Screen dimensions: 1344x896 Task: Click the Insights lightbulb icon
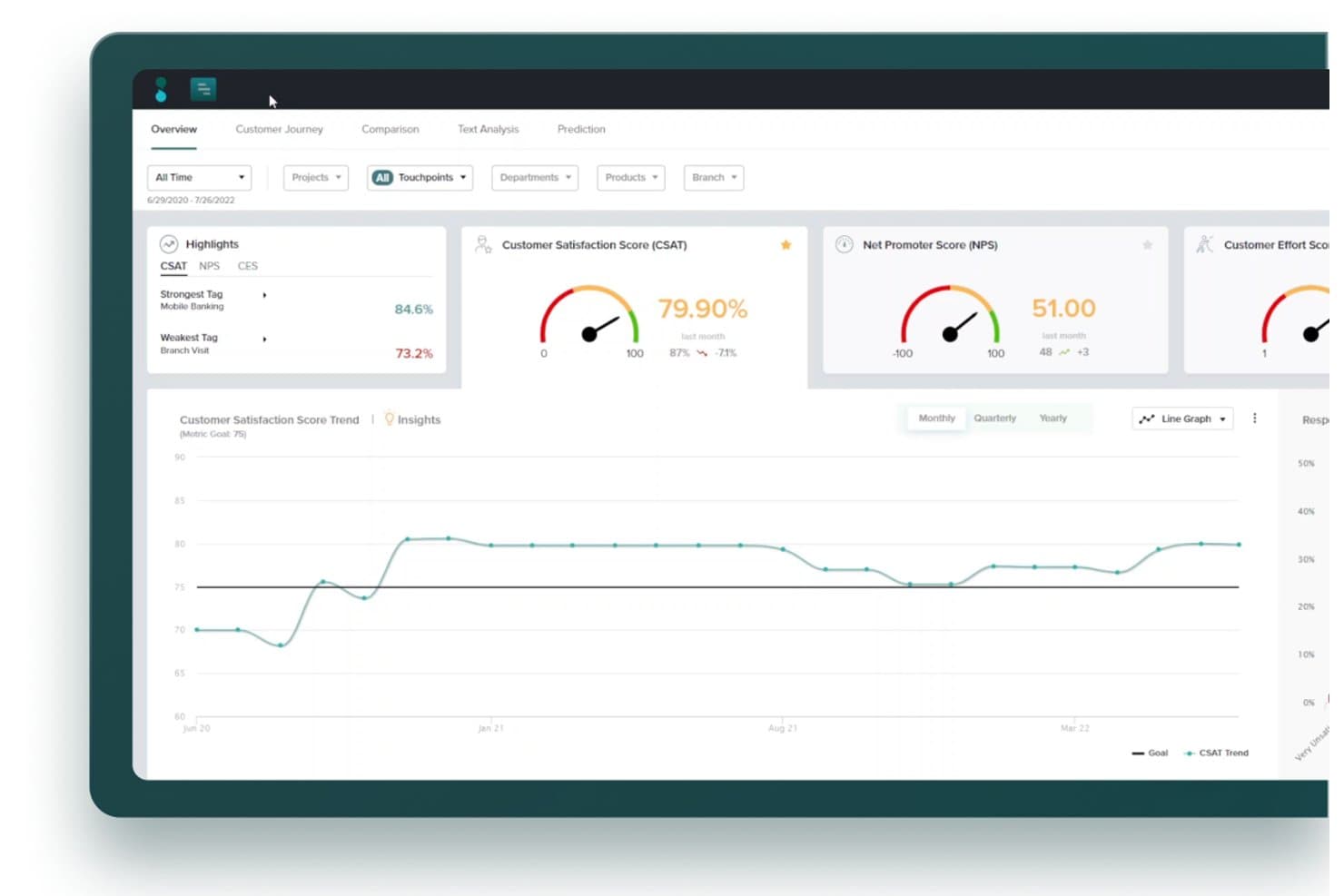[390, 418]
